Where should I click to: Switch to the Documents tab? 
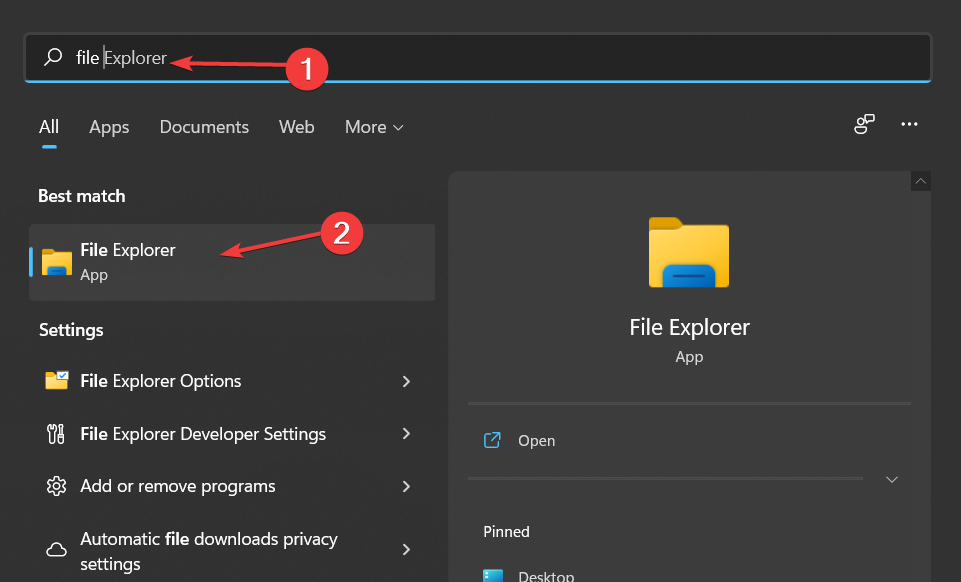[204, 127]
